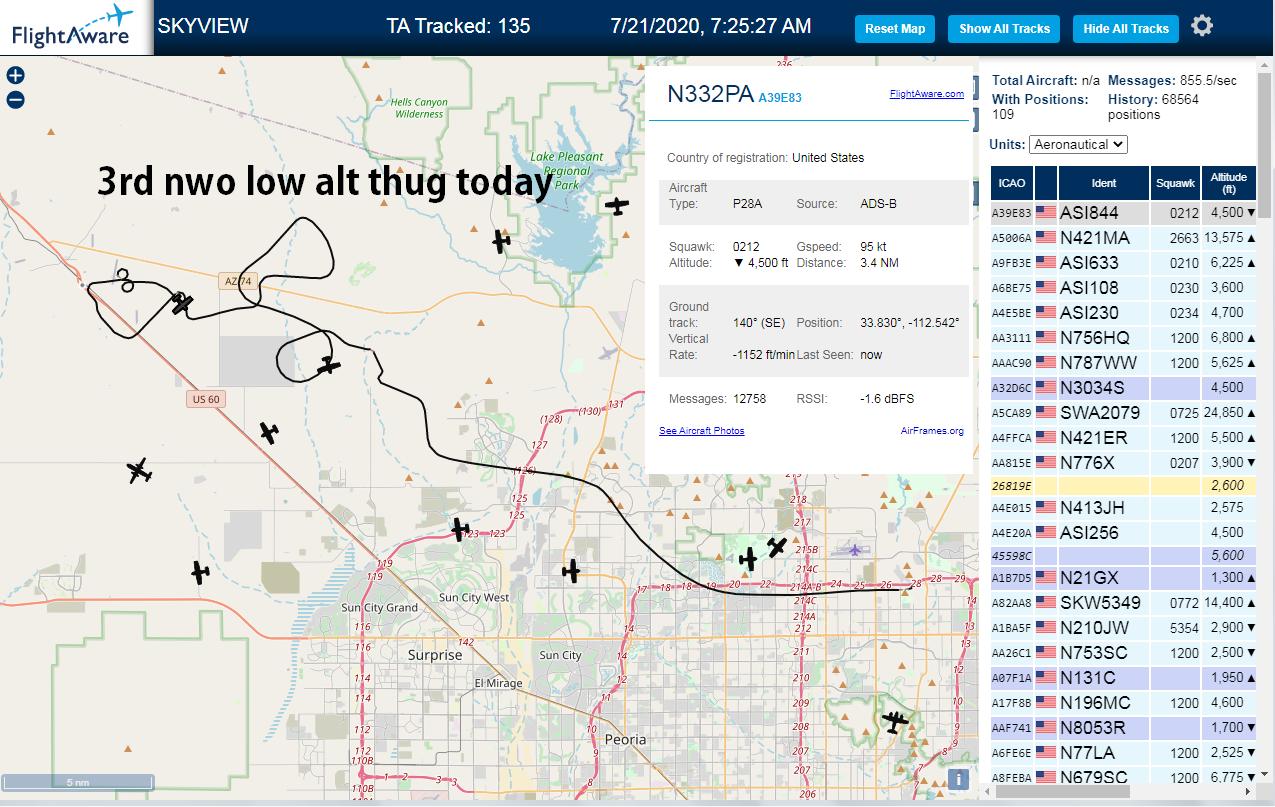Image resolution: width=1275 pixels, height=807 pixels.
Task: Select N3034S aircraft row
Action: click(1123, 387)
